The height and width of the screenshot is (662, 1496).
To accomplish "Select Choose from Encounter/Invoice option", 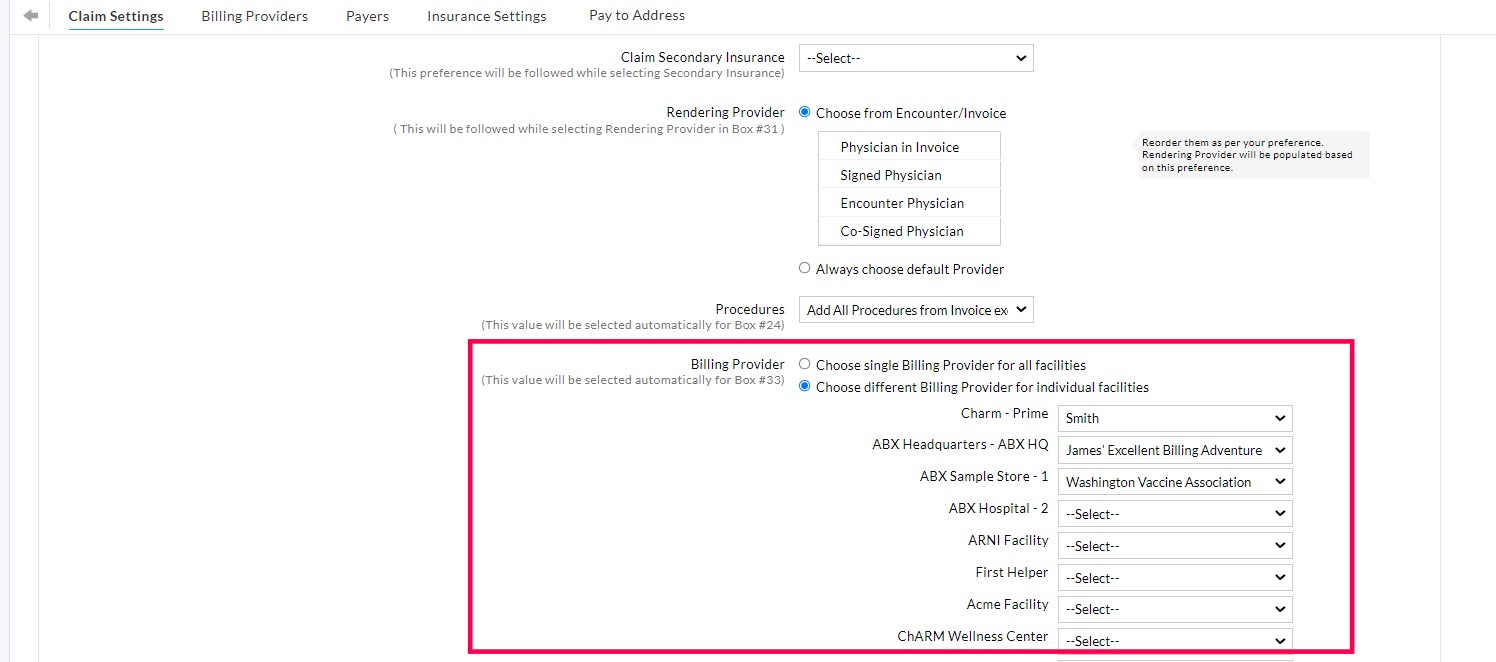I will [x=805, y=112].
